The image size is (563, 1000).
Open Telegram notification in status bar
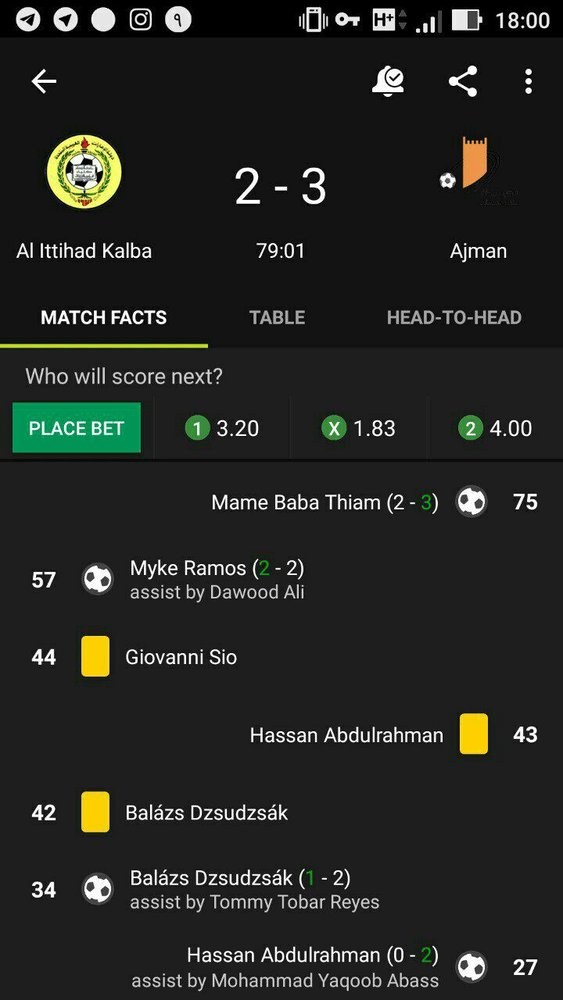coord(27,20)
